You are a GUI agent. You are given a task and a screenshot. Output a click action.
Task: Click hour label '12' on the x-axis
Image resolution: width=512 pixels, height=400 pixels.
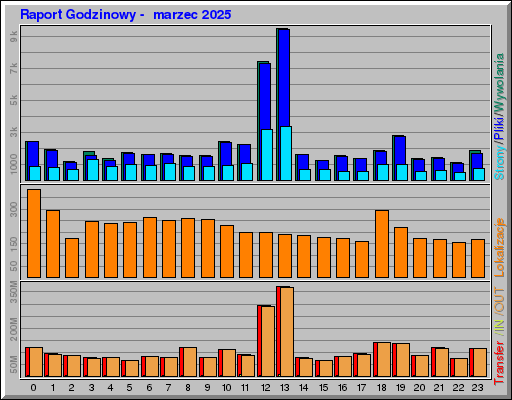(265, 388)
